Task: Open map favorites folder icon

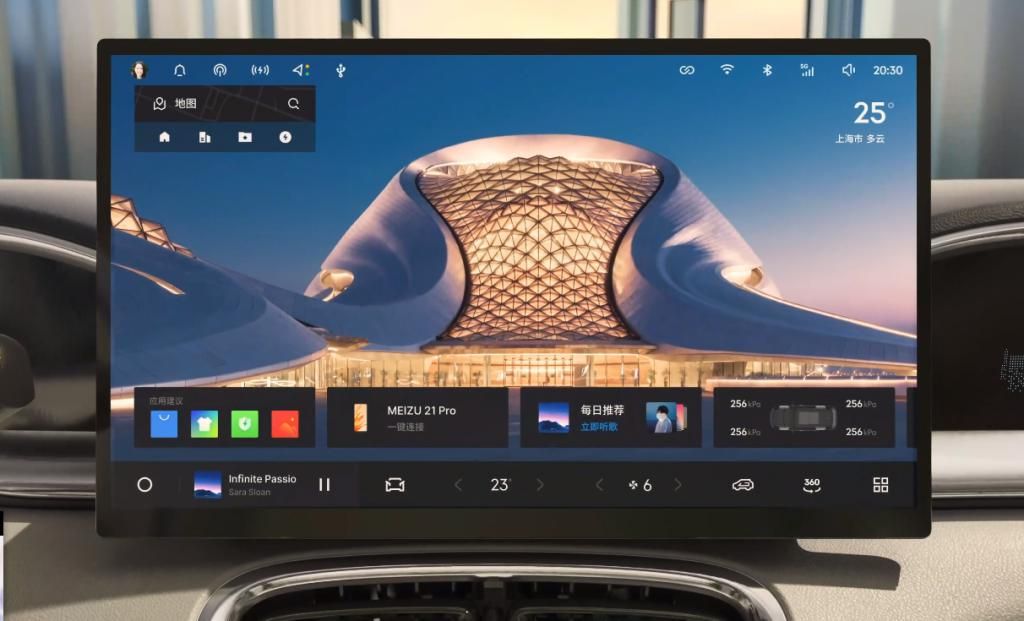Action: click(x=245, y=137)
